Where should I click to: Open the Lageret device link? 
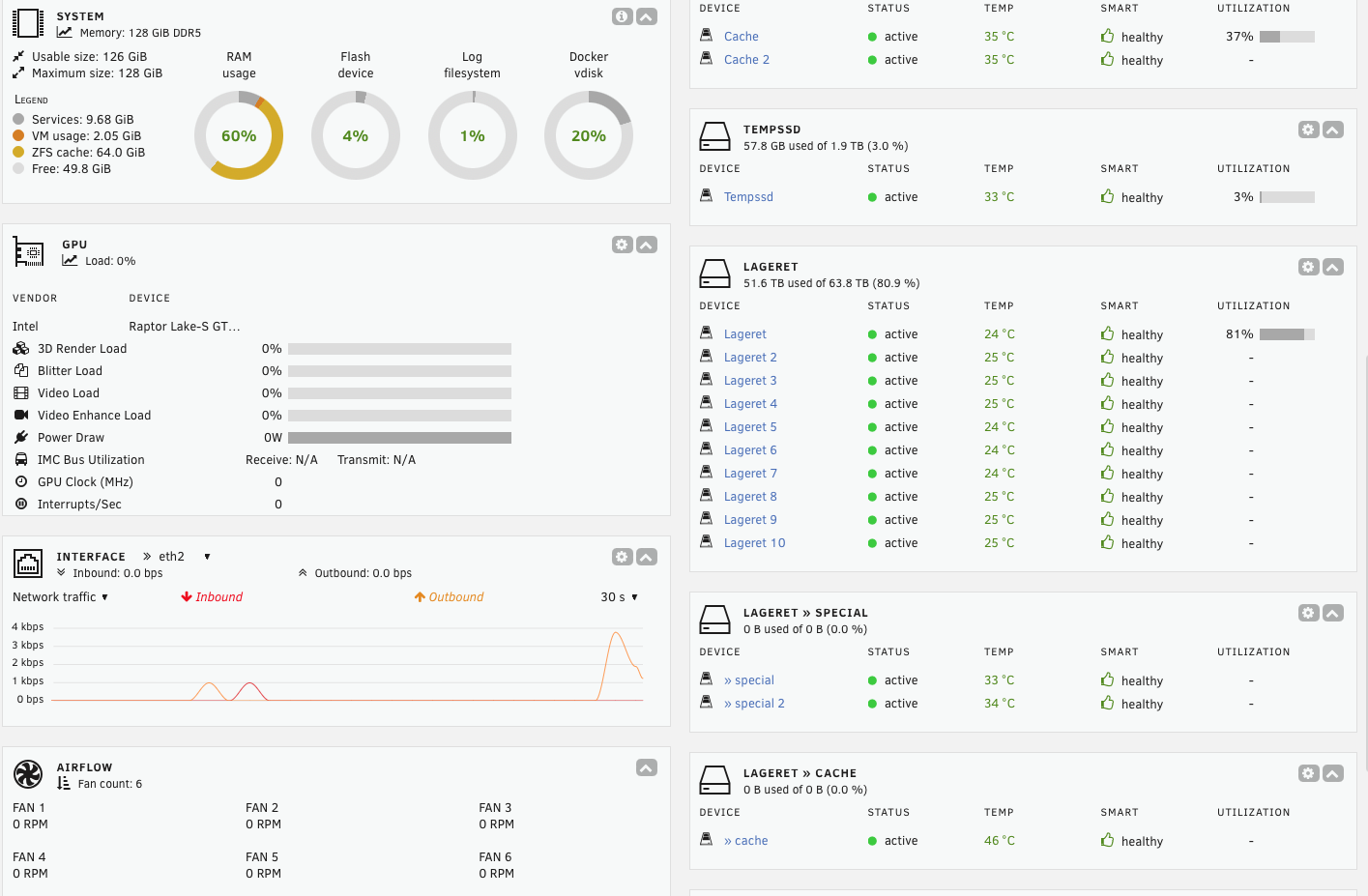point(745,334)
